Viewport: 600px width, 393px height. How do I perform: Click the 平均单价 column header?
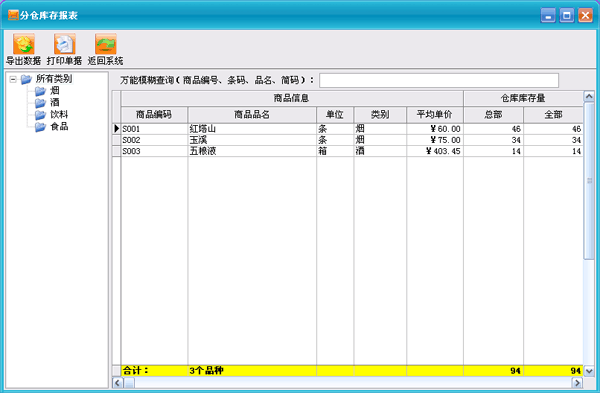coord(435,114)
